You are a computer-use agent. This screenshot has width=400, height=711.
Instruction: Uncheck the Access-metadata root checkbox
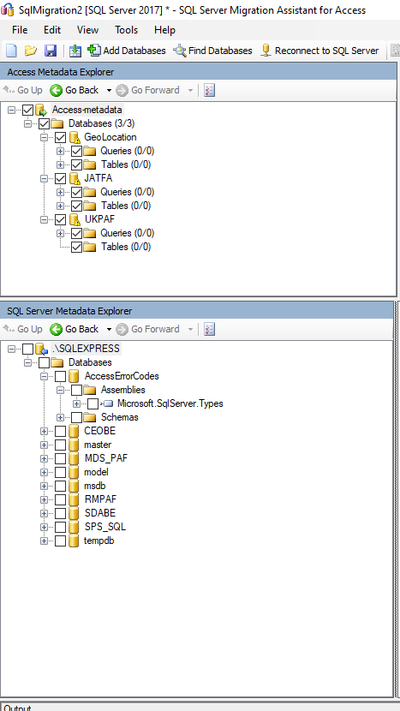28,110
